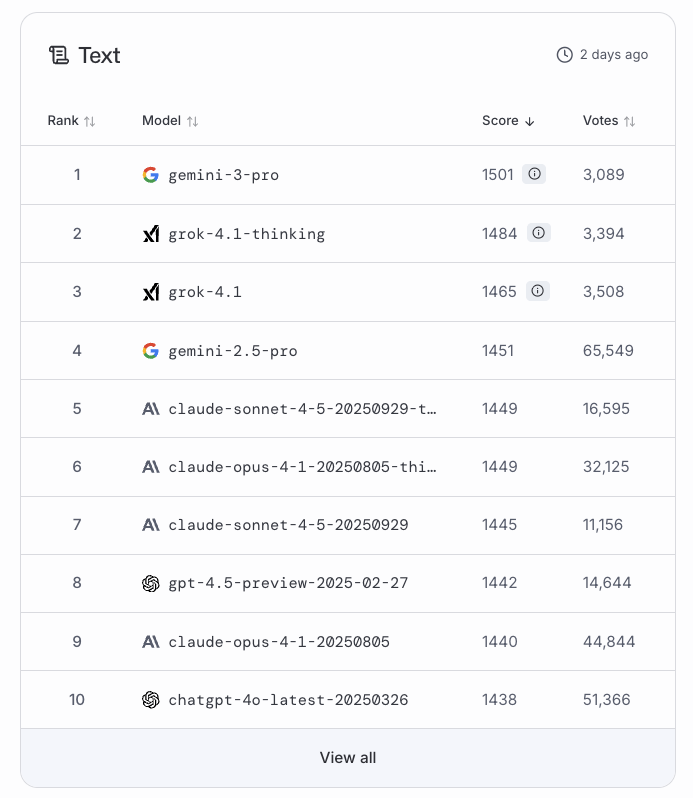Select the claude-sonnet-4-5-20250929 model in rank 7
This screenshot has height=798, width=693.
288,525
